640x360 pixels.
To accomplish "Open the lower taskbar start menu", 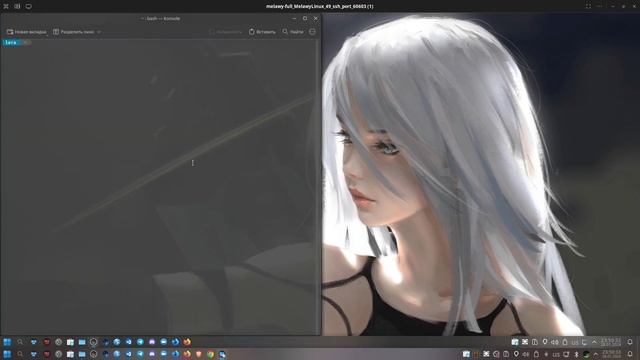I will 7,354.
